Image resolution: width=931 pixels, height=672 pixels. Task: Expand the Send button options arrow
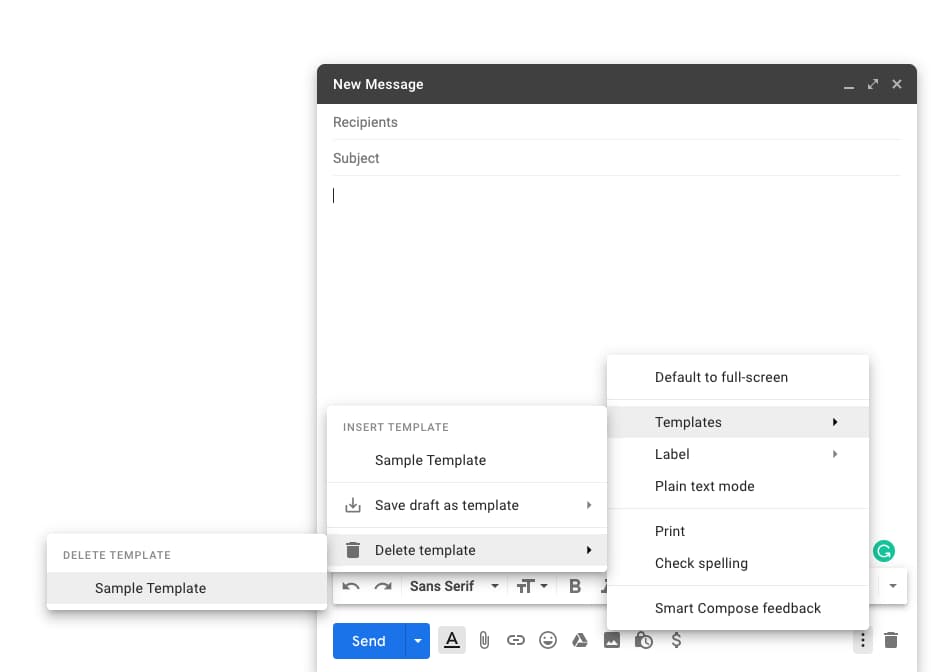pyautogui.click(x=417, y=640)
